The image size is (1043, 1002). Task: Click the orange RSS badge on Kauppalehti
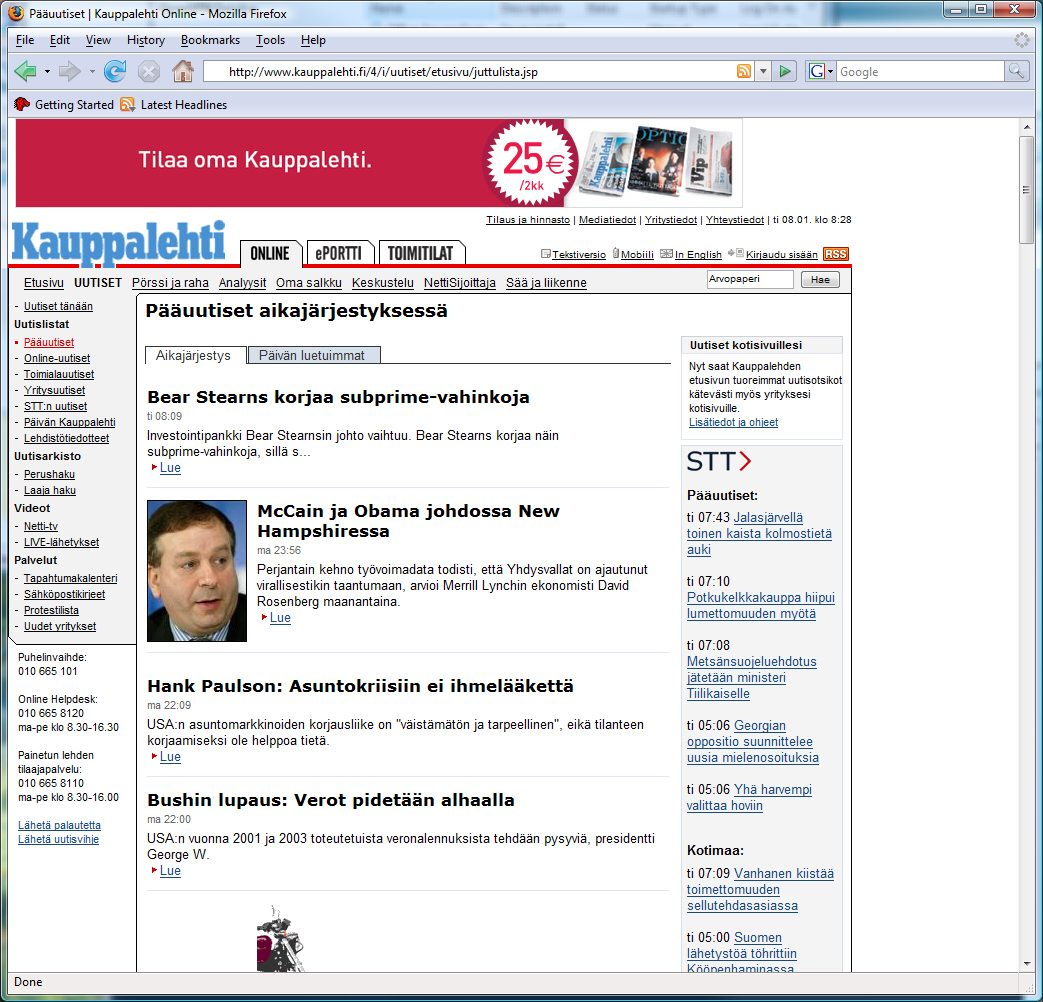[x=835, y=254]
